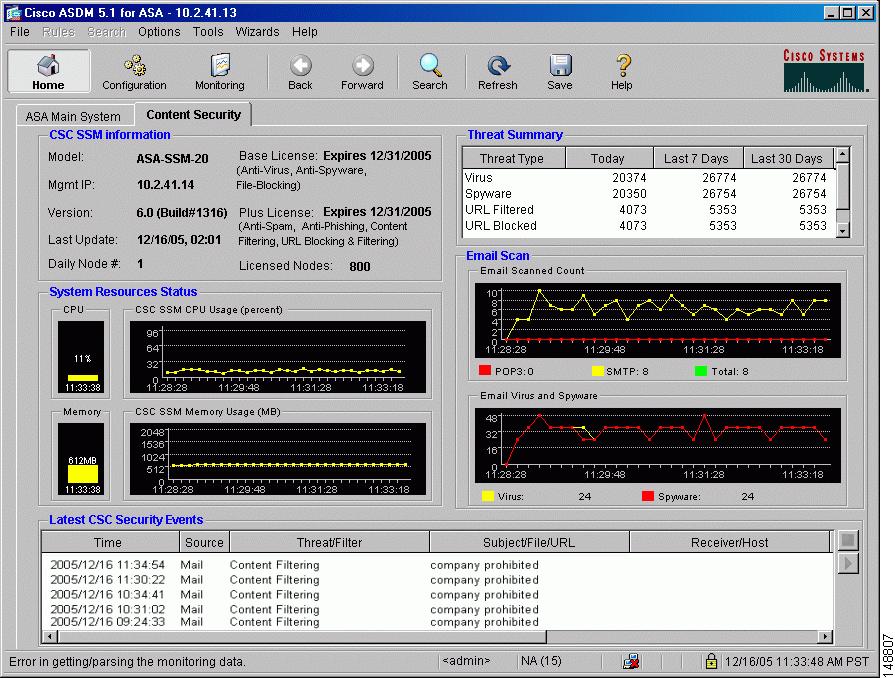The height and width of the screenshot is (678, 895).
Task: Click the Cisco Systems logo
Action: [825, 71]
